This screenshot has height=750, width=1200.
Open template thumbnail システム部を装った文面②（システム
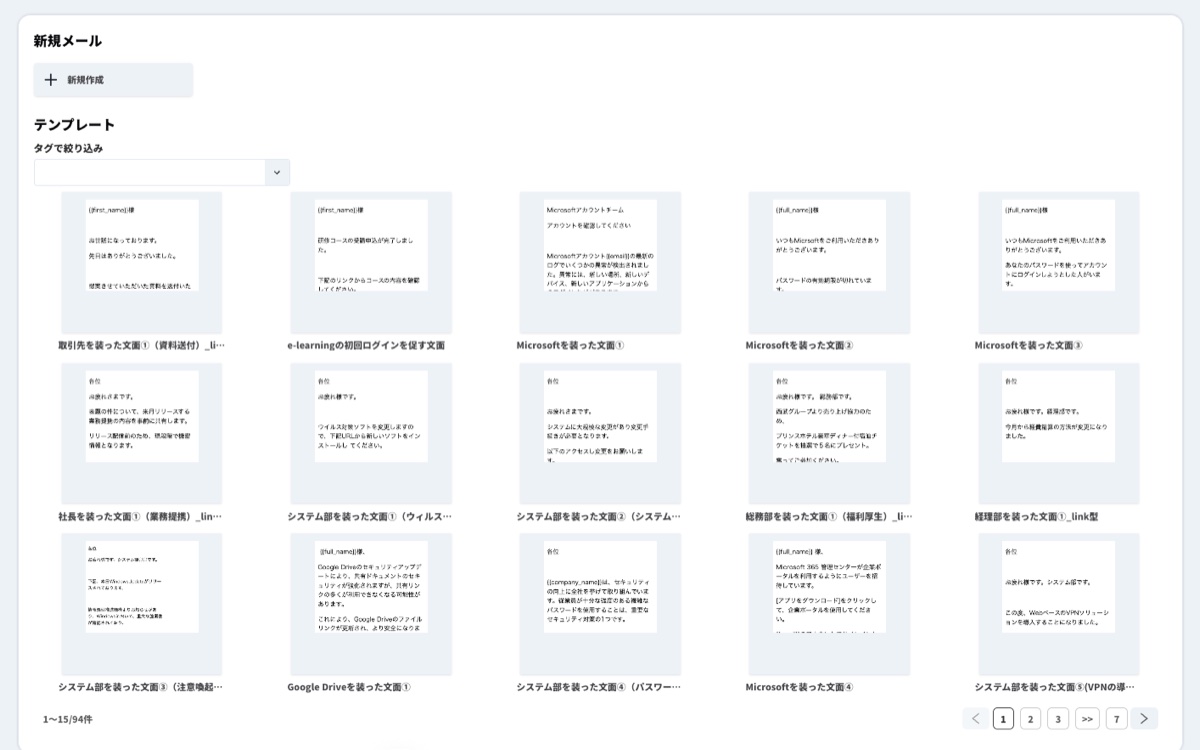pyautogui.click(x=600, y=434)
